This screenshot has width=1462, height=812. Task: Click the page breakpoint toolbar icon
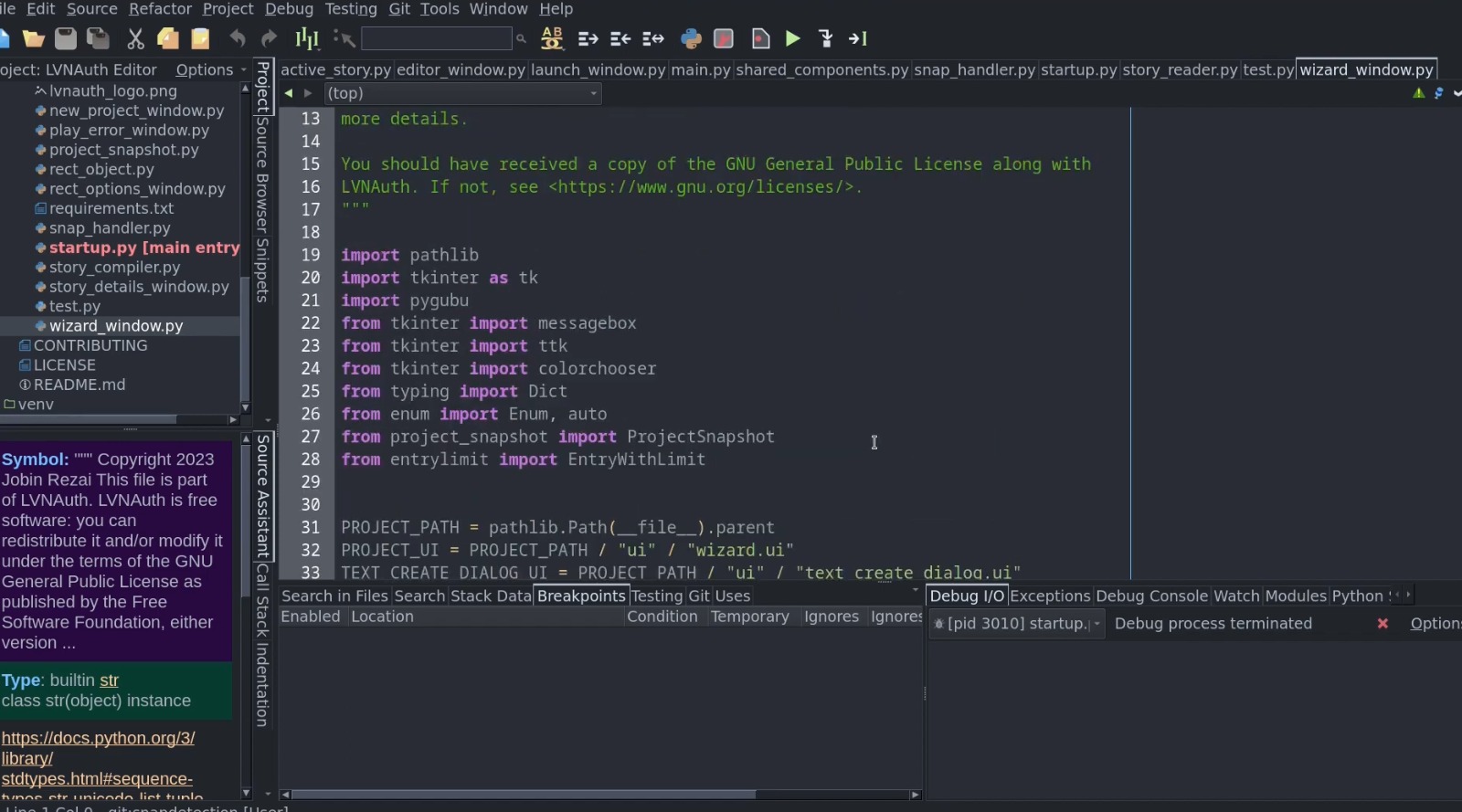(x=760, y=38)
